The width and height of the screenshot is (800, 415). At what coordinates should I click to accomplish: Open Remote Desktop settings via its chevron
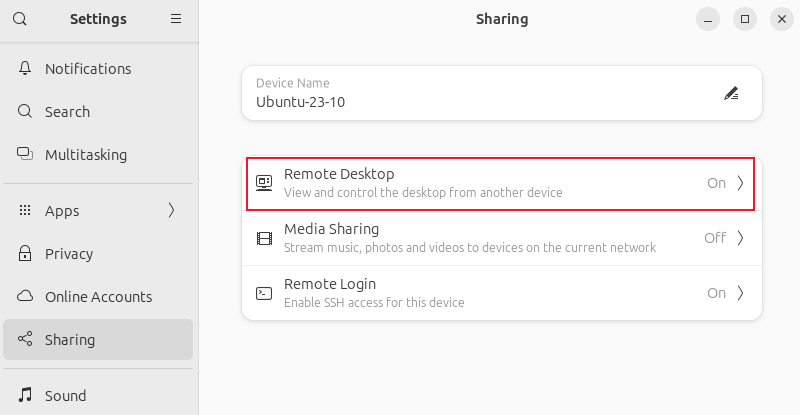pyautogui.click(x=740, y=183)
